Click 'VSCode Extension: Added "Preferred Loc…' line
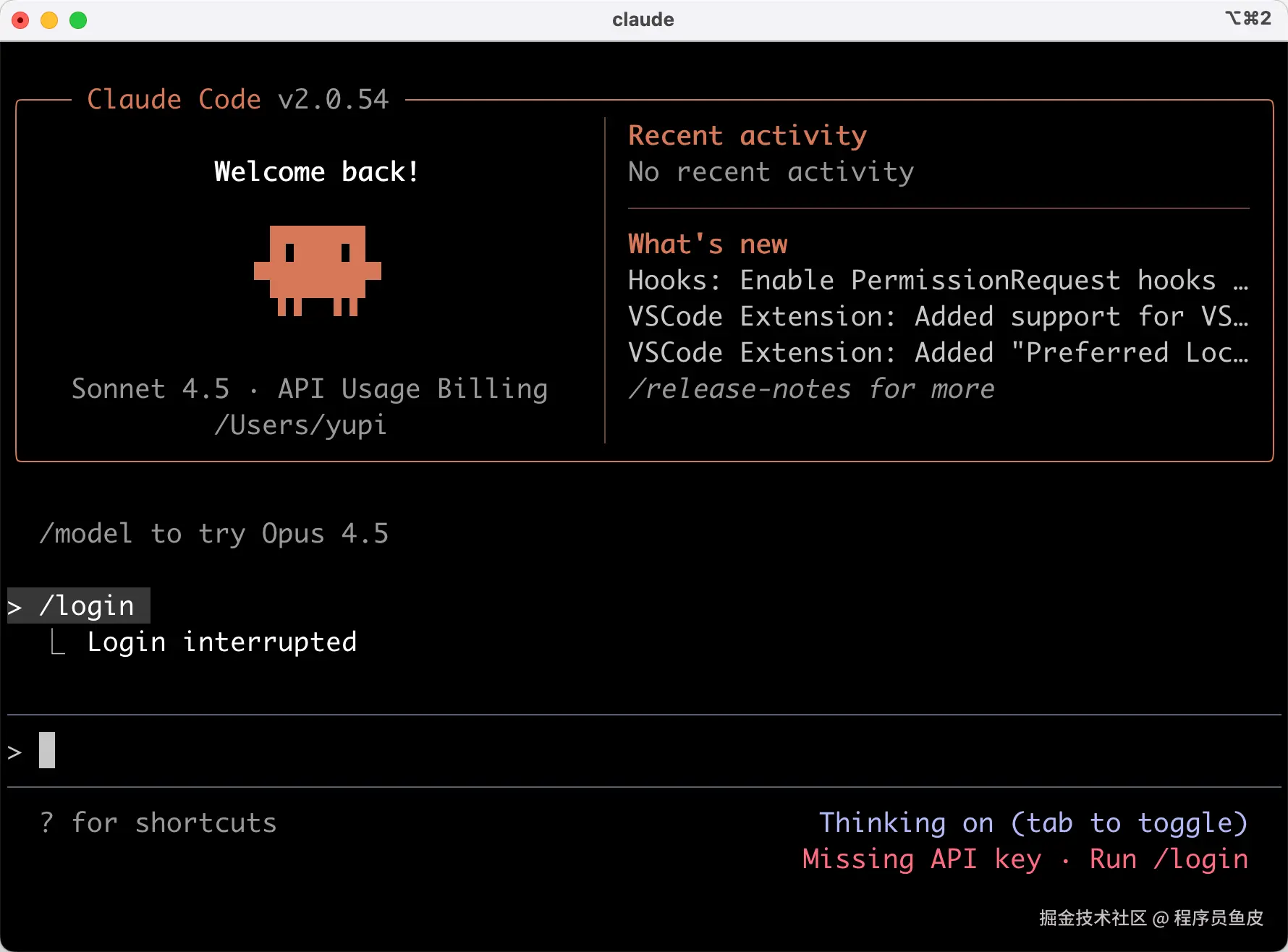1288x952 pixels. [x=939, y=353]
